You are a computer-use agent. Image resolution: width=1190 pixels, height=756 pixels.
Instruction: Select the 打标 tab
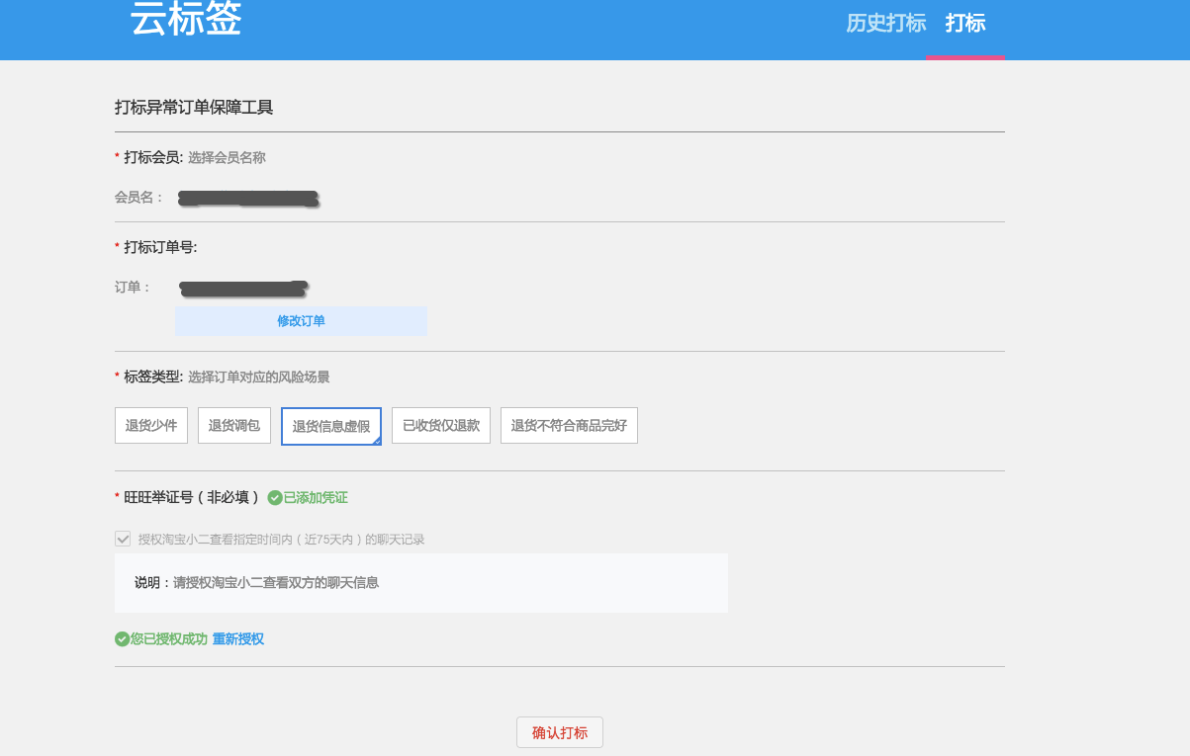tap(965, 24)
